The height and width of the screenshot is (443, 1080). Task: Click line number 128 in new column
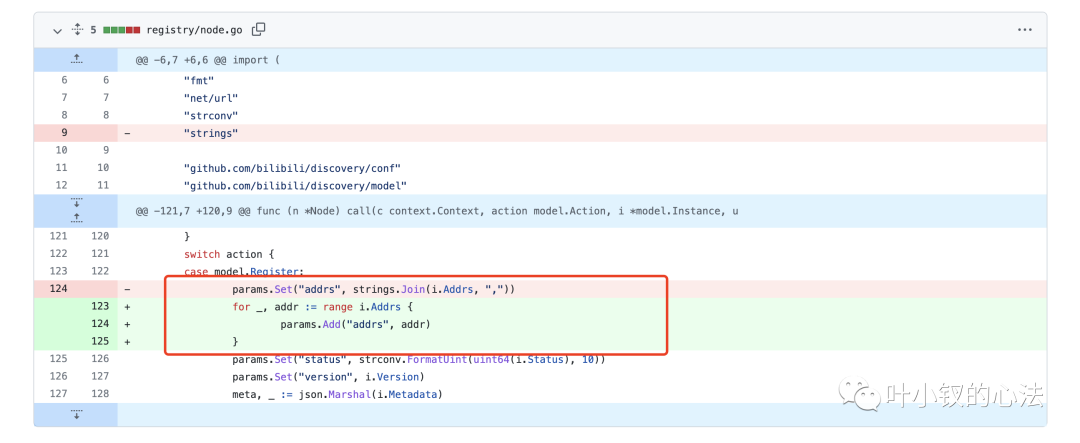click(101, 395)
